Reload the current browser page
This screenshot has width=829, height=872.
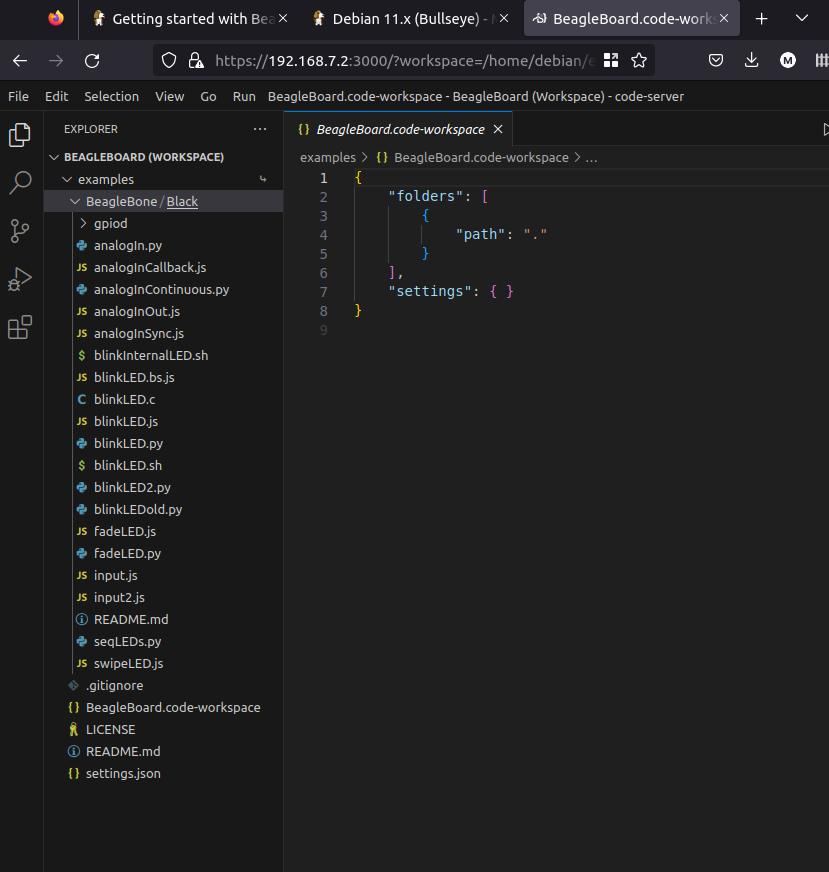[92, 61]
